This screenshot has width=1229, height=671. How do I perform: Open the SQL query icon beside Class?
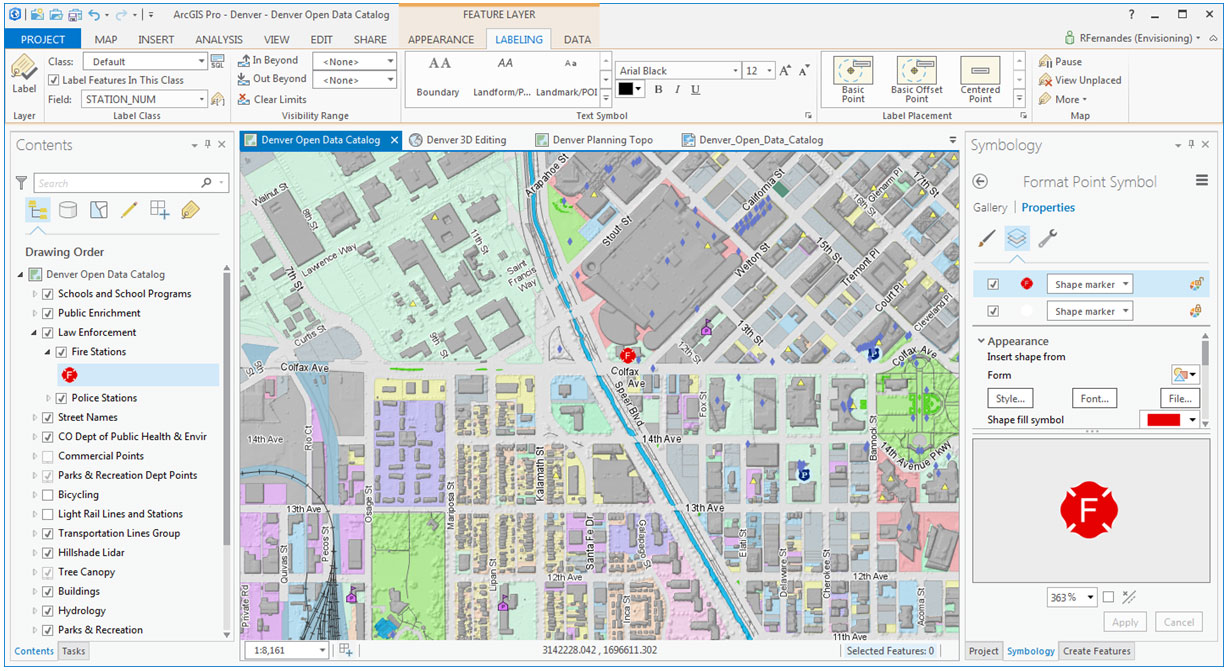218,62
